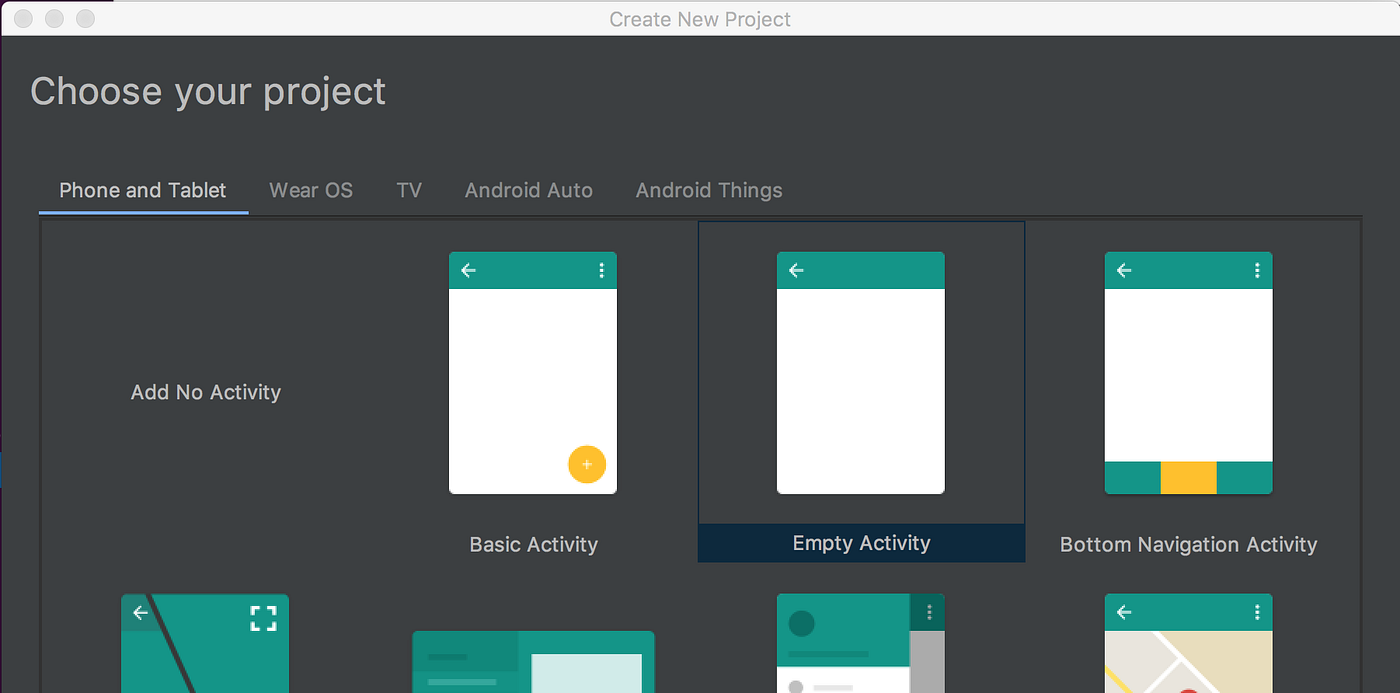Image resolution: width=1400 pixels, height=693 pixels.
Task: Select Bottom Navigation Activity thumbnail
Action: pyautogui.click(x=1189, y=373)
